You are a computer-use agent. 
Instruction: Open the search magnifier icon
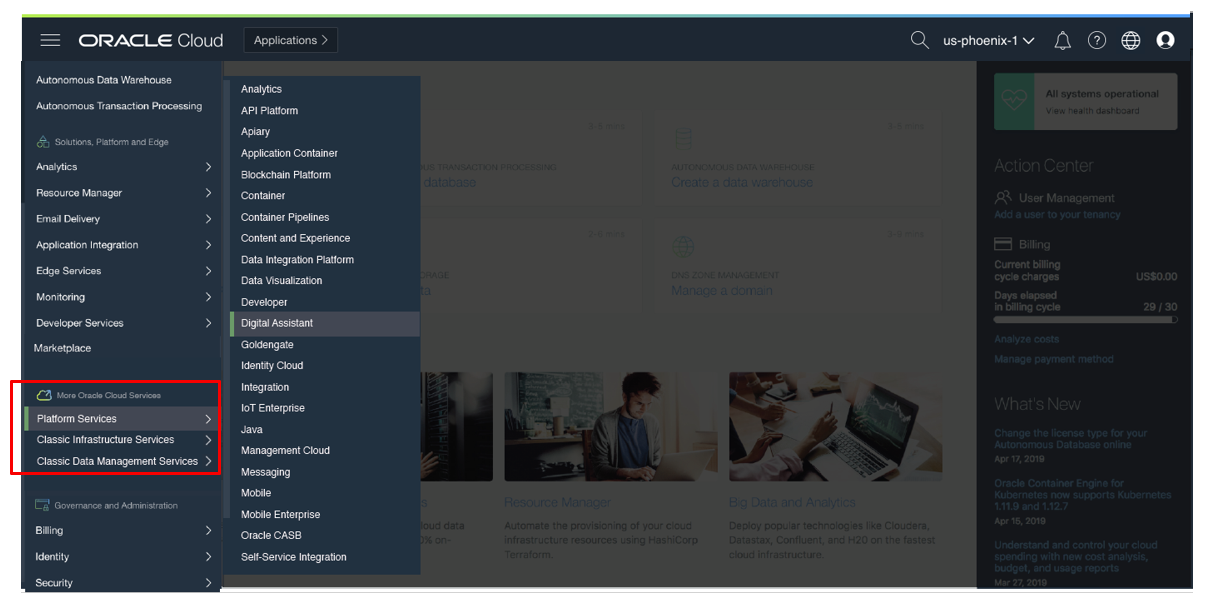[x=920, y=40]
